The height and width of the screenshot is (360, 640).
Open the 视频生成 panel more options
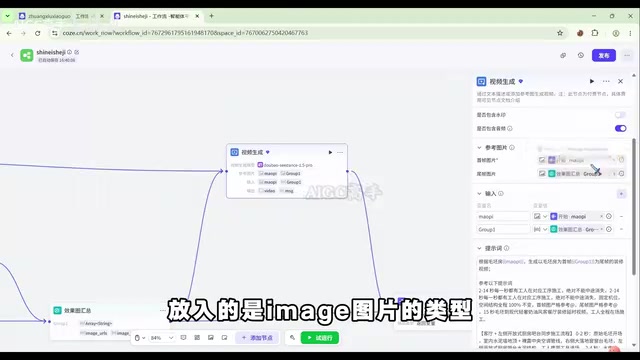[x=606, y=82]
